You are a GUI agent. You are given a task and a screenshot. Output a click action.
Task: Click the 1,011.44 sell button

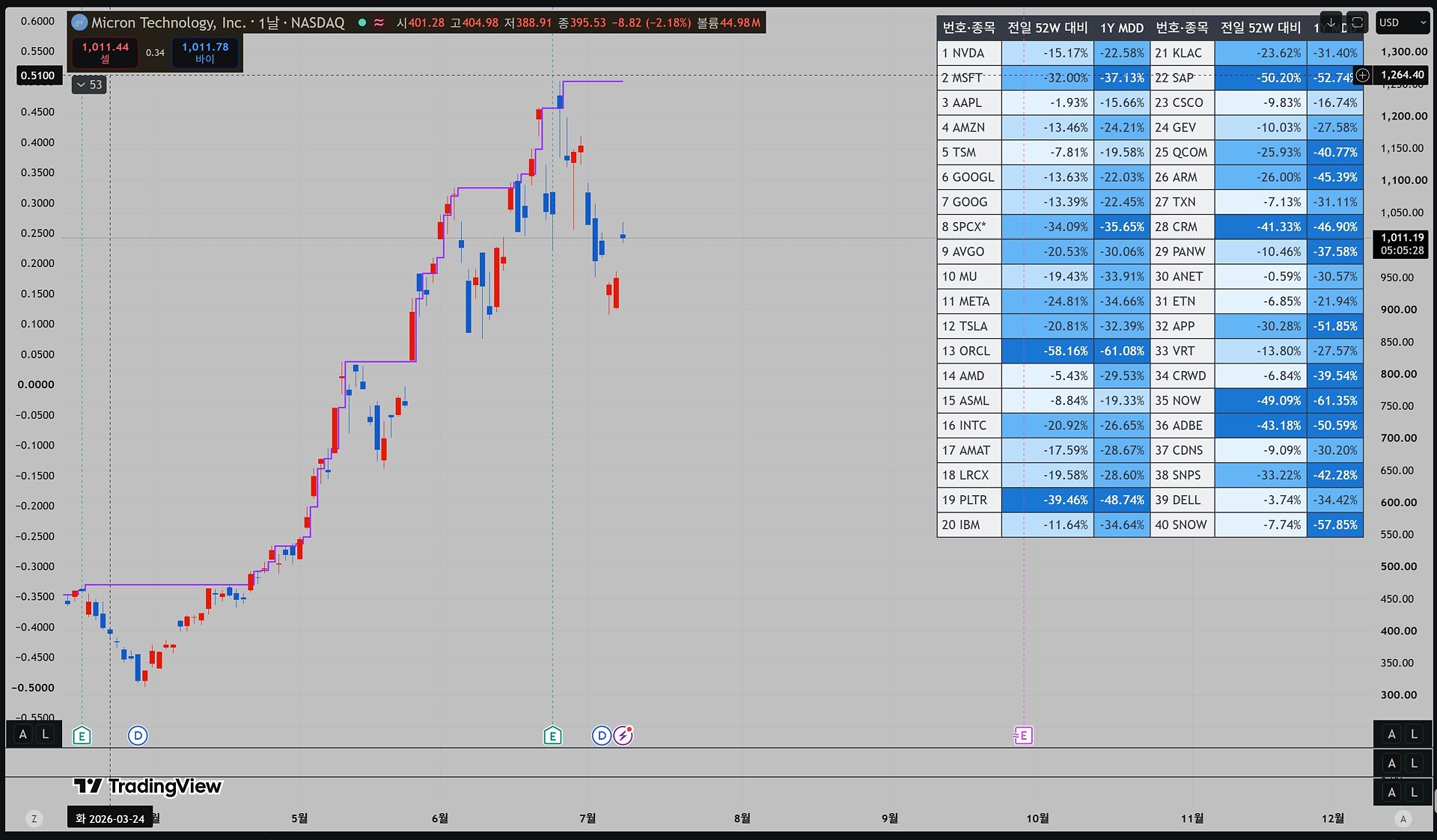106,52
